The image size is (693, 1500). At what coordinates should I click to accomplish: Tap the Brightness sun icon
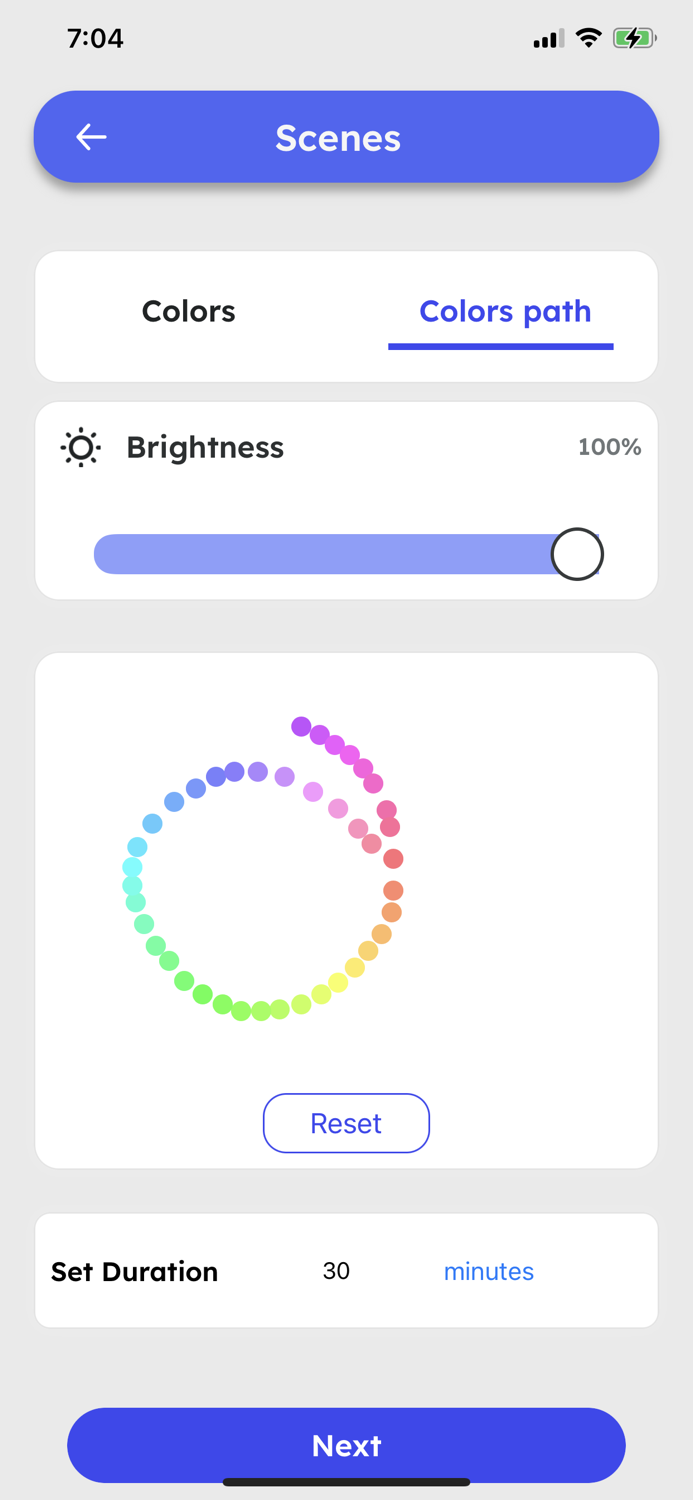(x=81, y=447)
